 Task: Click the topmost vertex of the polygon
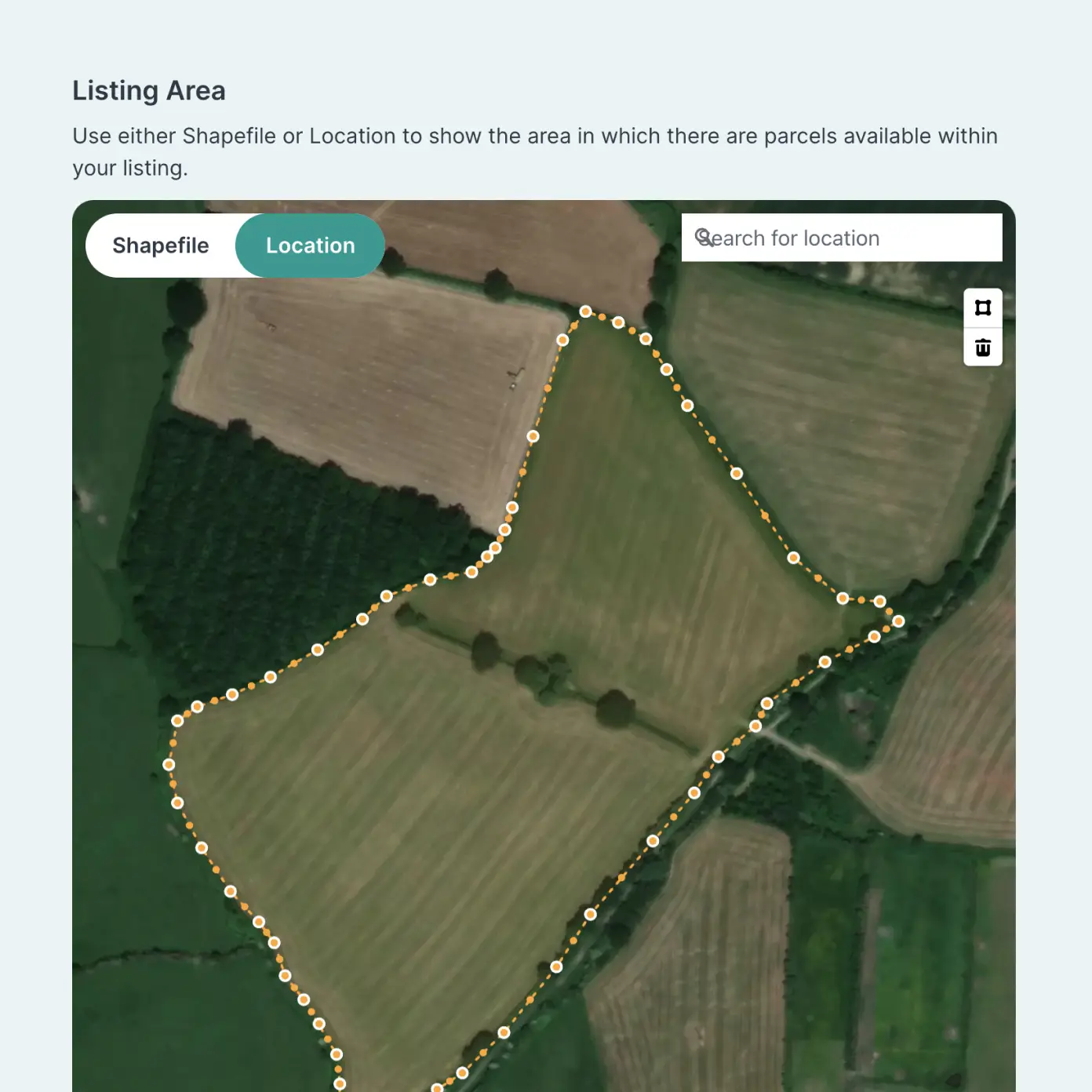585,311
